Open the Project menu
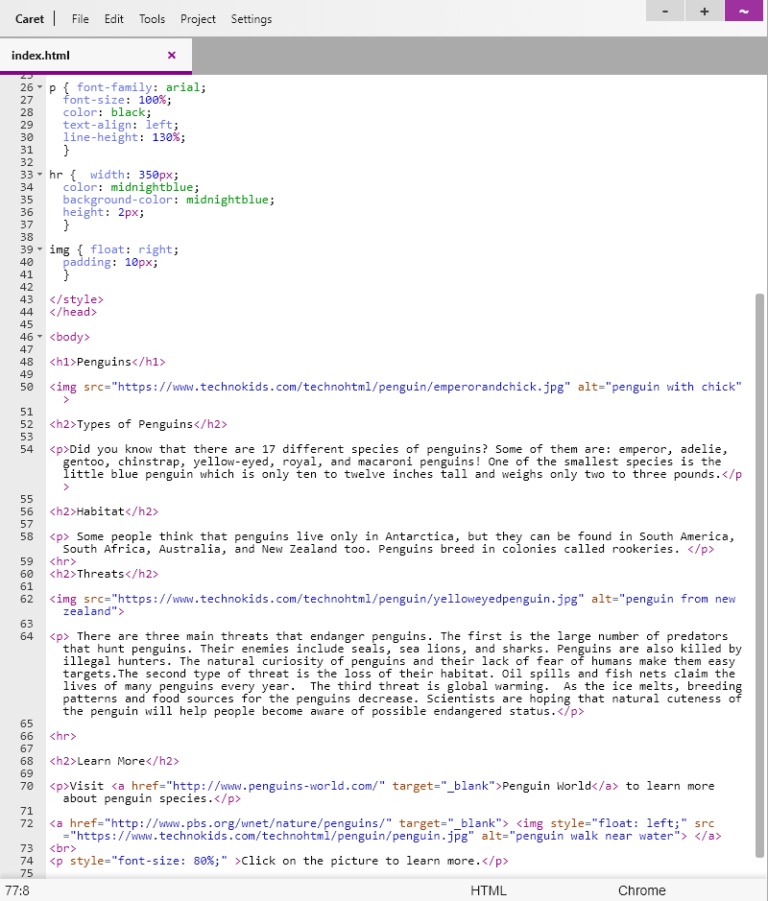Screen dimensions: 768x901 [x=198, y=19]
